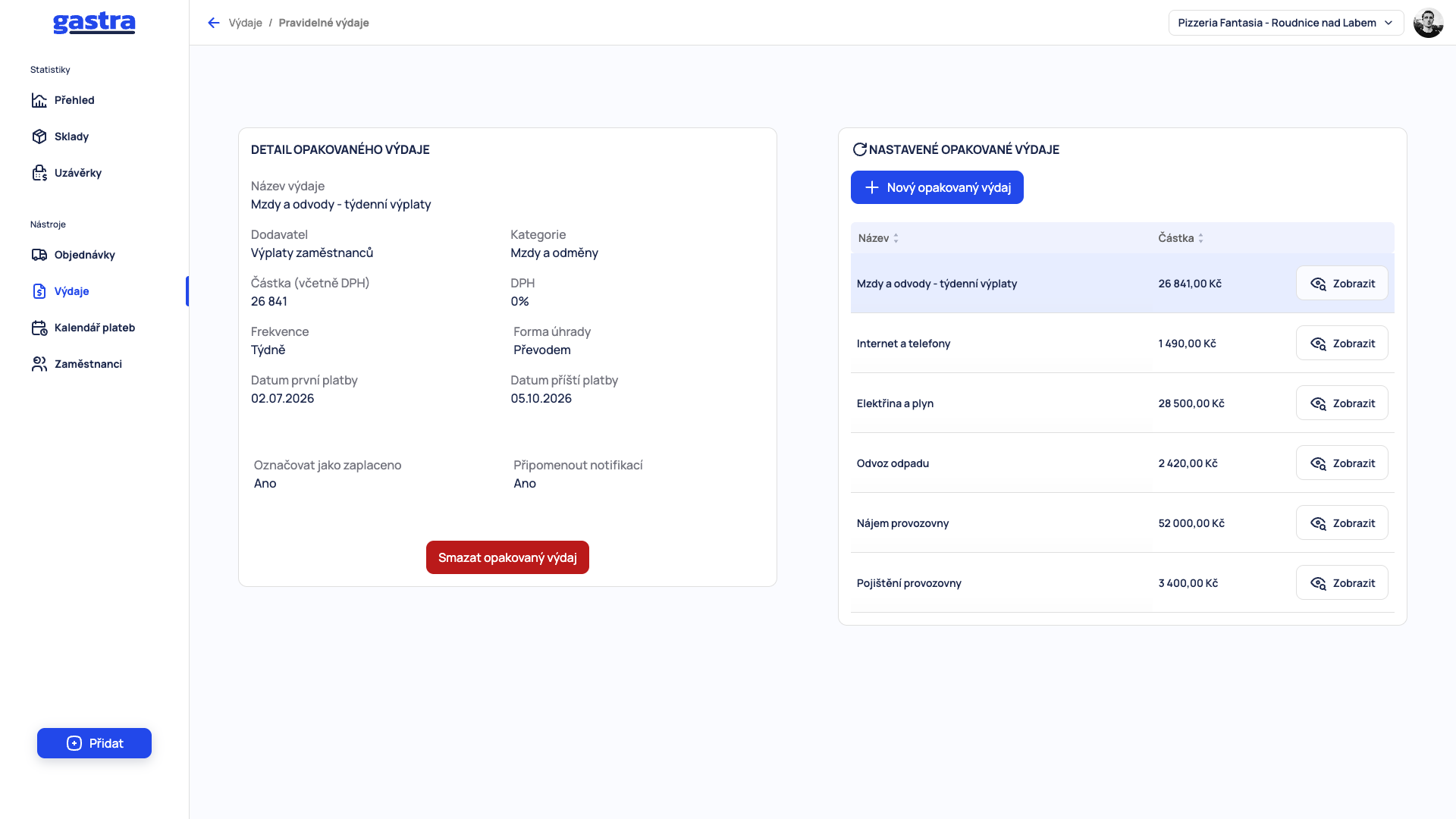
Task: Open the Pizzeria Fantasia location dropdown
Action: (x=1286, y=23)
